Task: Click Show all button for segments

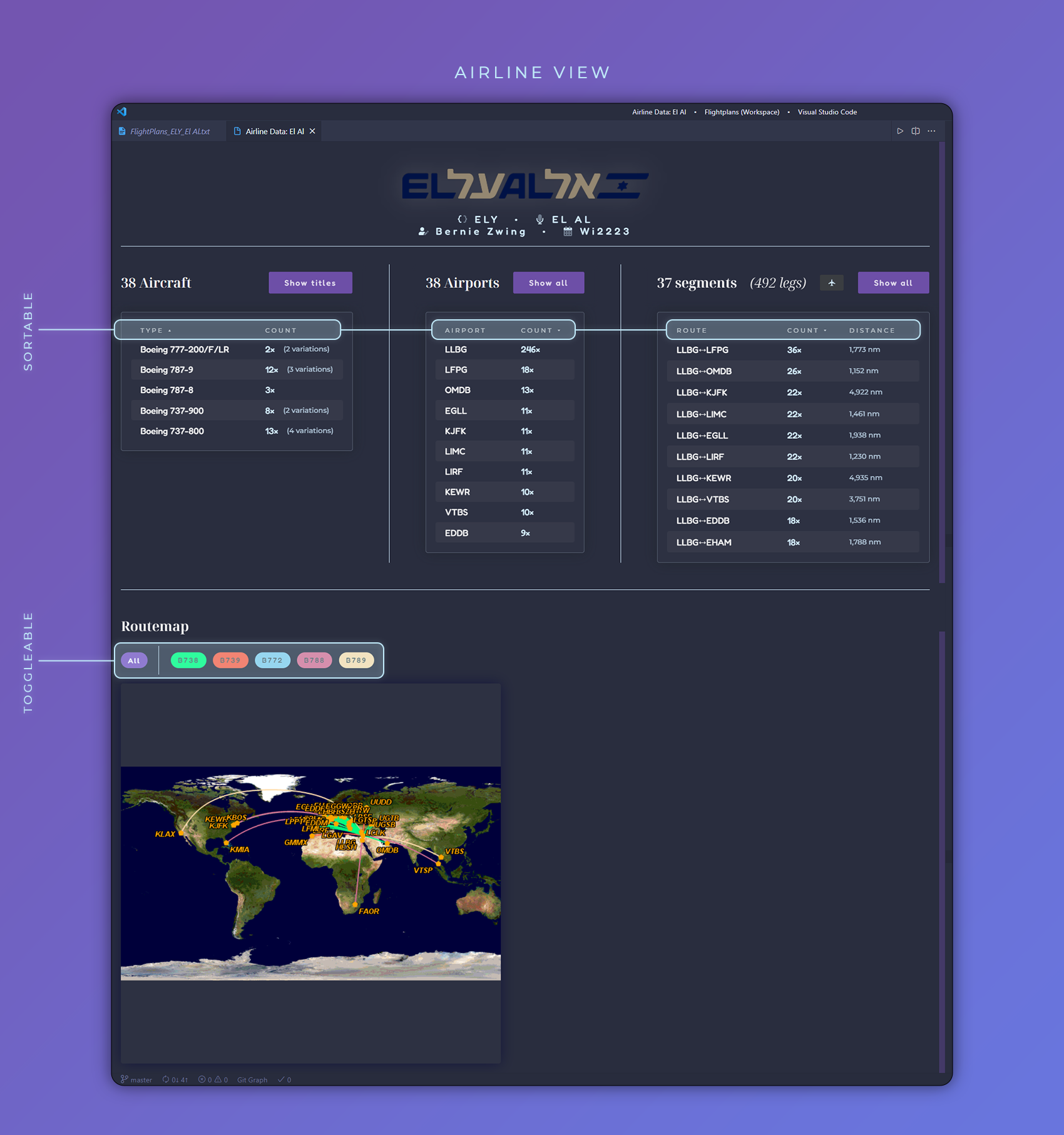Action: click(893, 283)
